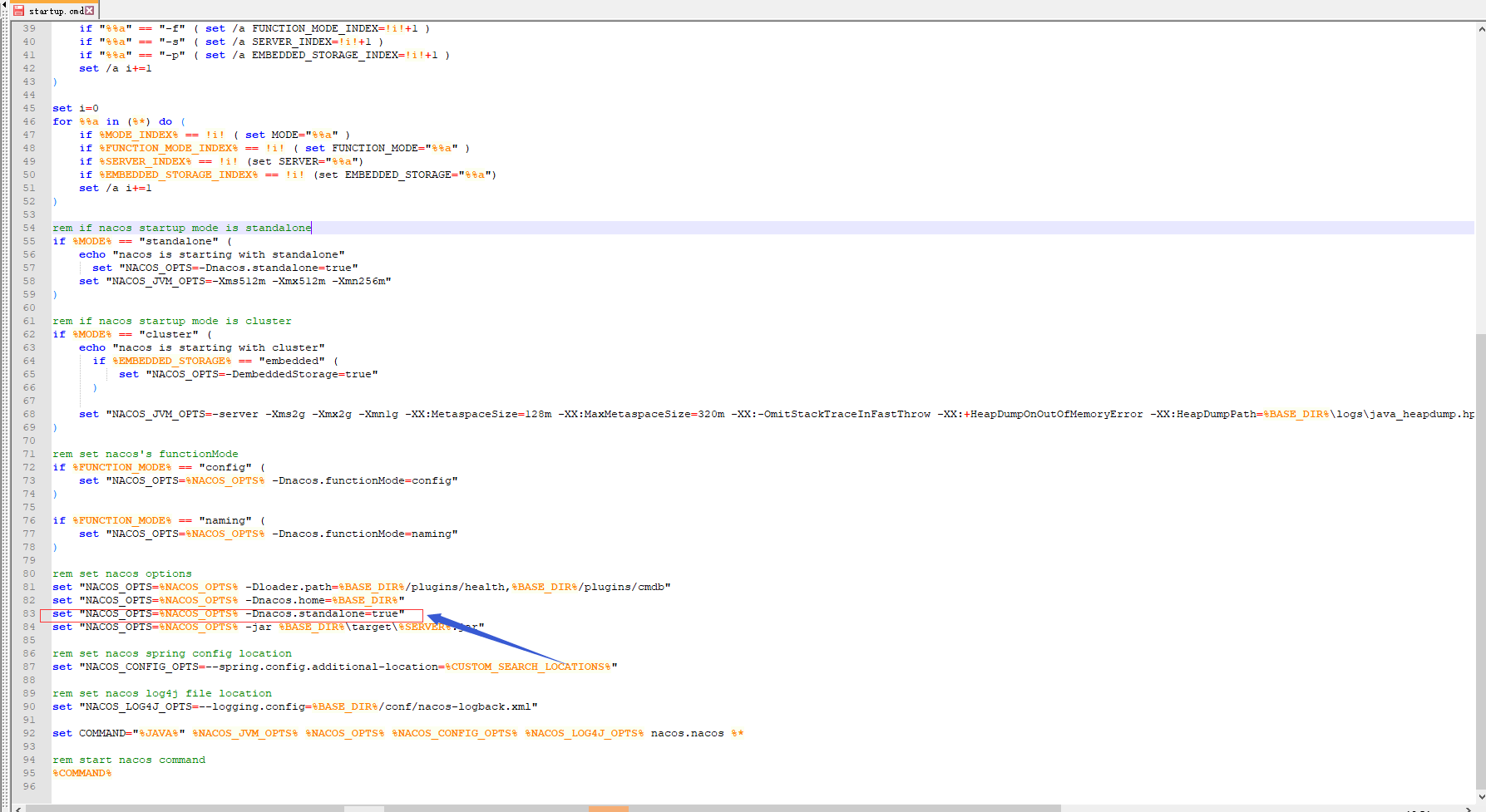Click the horizontal scrollbar left arrow
Image resolution: width=1486 pixels, height=812 pixels.
tap(18, 809)
